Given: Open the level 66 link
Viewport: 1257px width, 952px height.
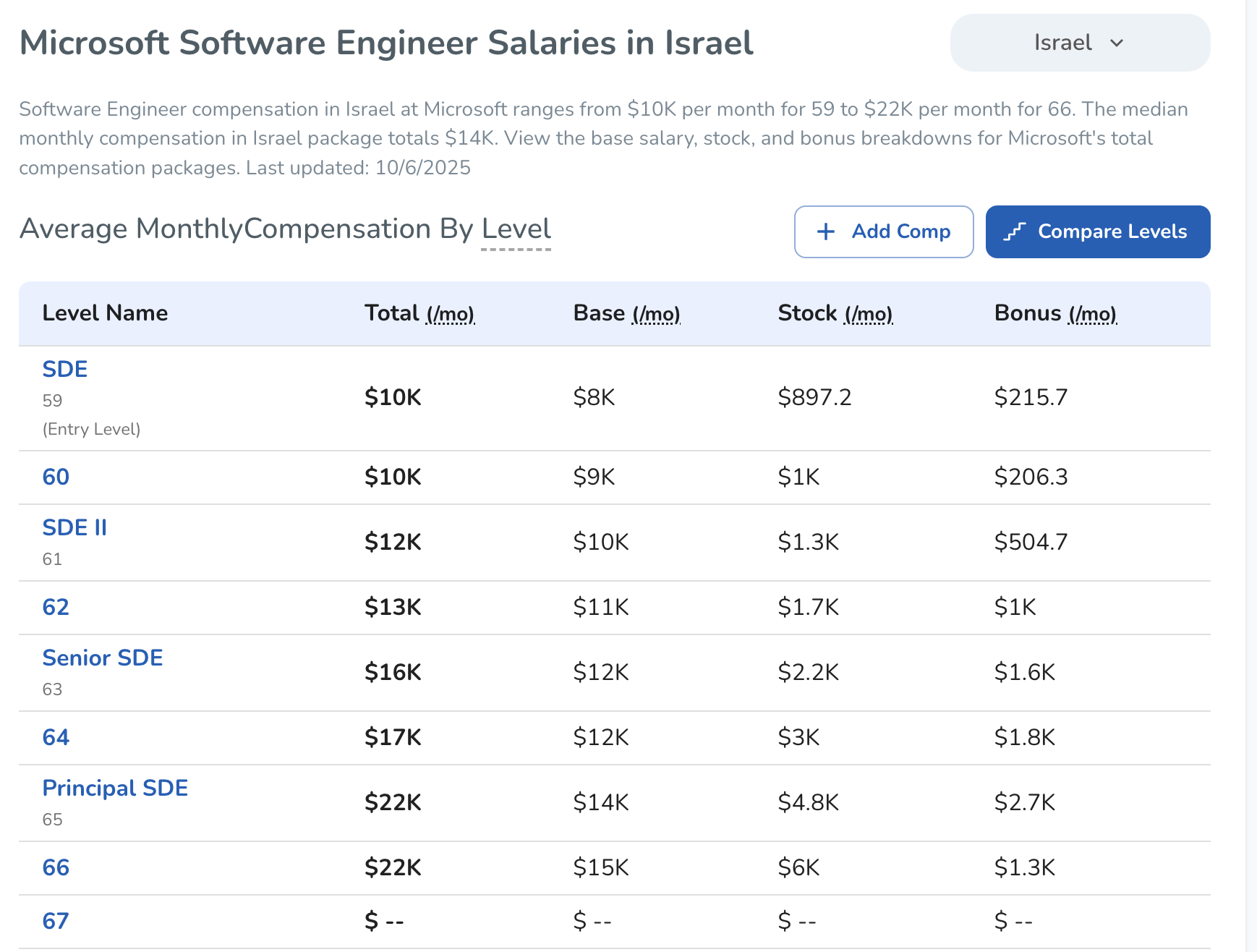Looking at the screenshot, I should click(56, 867).
